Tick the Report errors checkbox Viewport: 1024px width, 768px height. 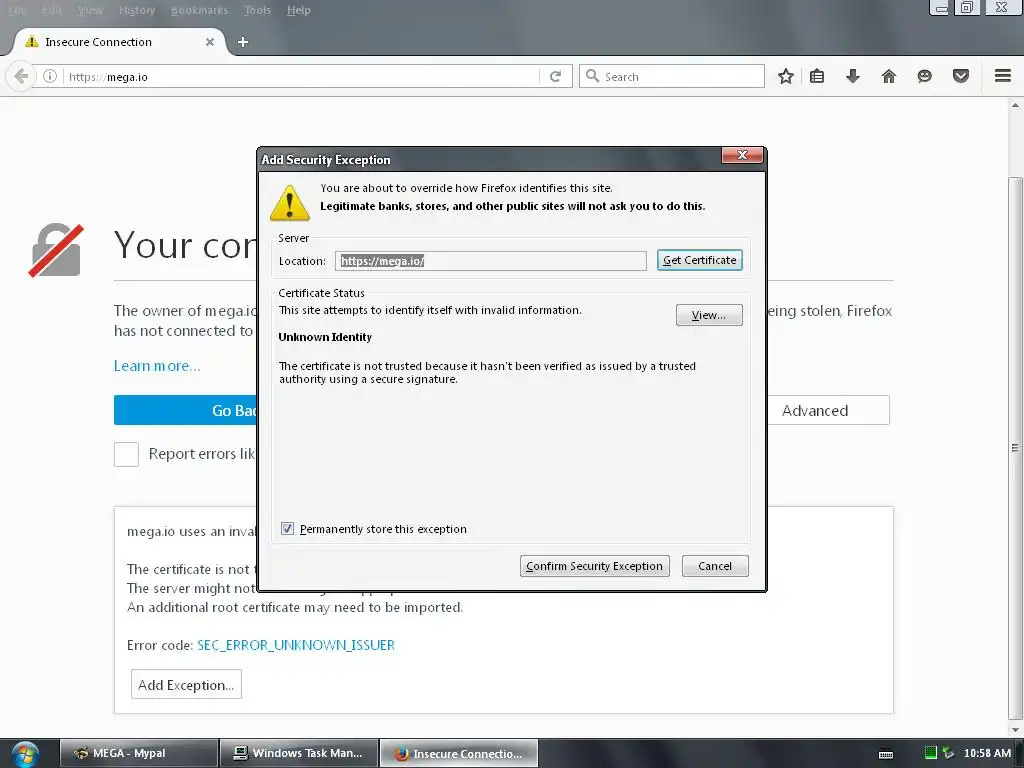pos(126,454)
